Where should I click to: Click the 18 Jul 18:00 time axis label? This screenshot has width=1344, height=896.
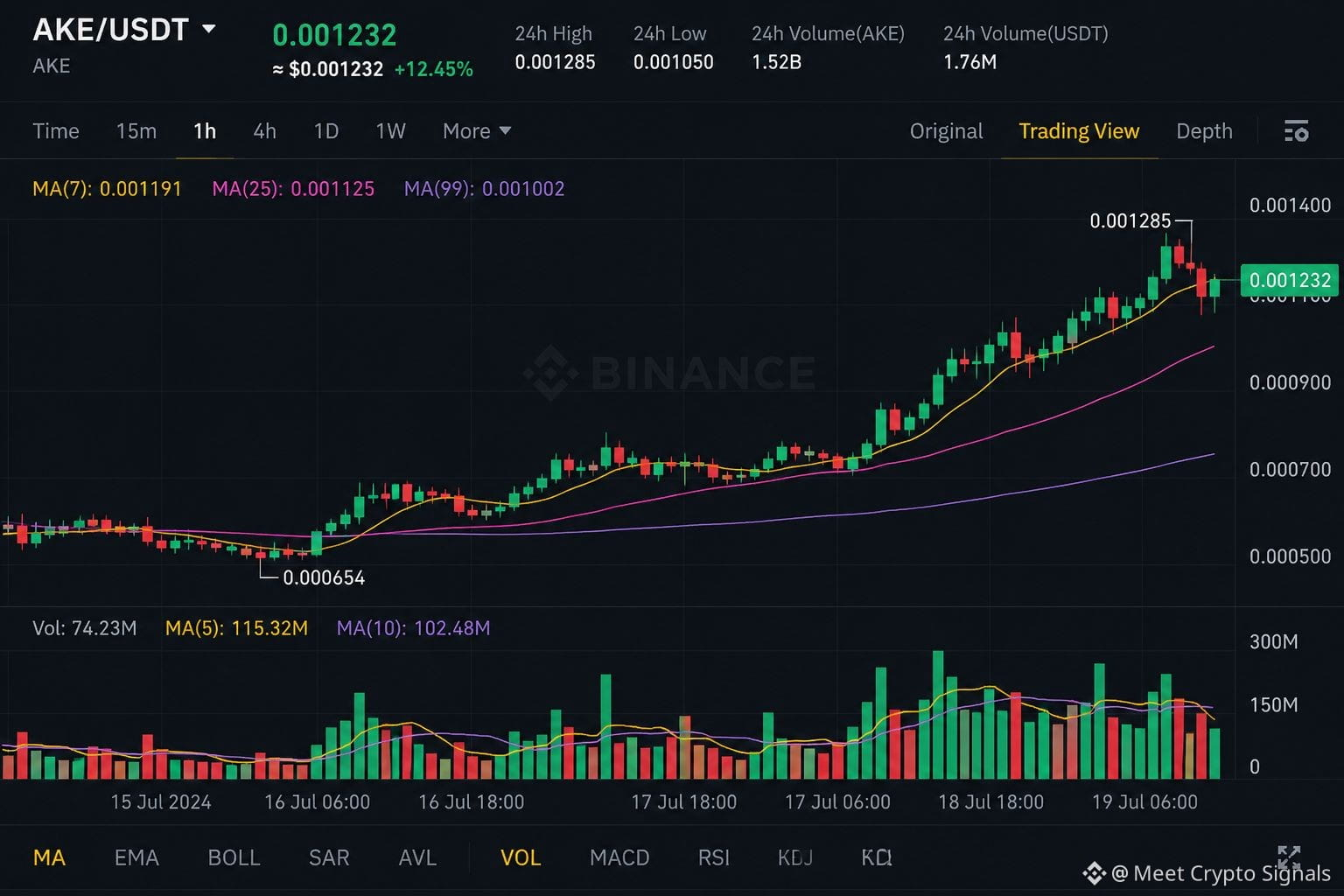tap(990, 802)
